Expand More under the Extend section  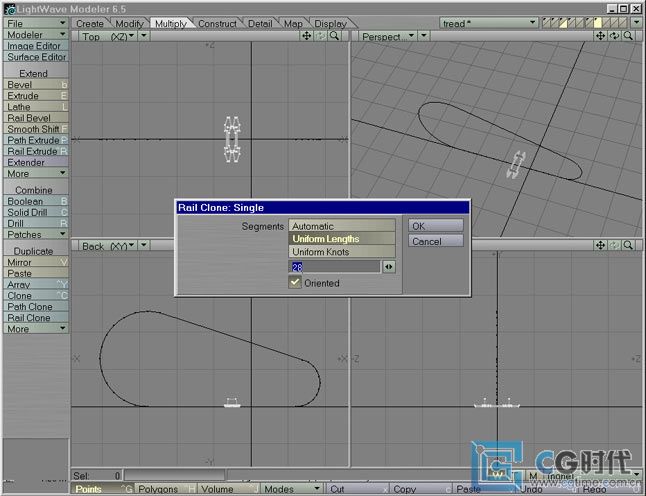tap(36, 173)
